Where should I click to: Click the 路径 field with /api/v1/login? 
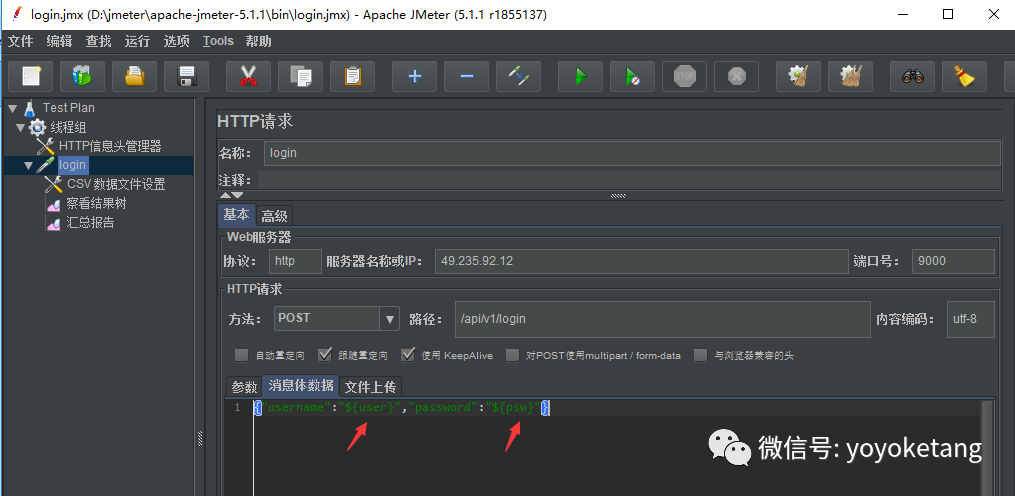(x=663, y=319)
